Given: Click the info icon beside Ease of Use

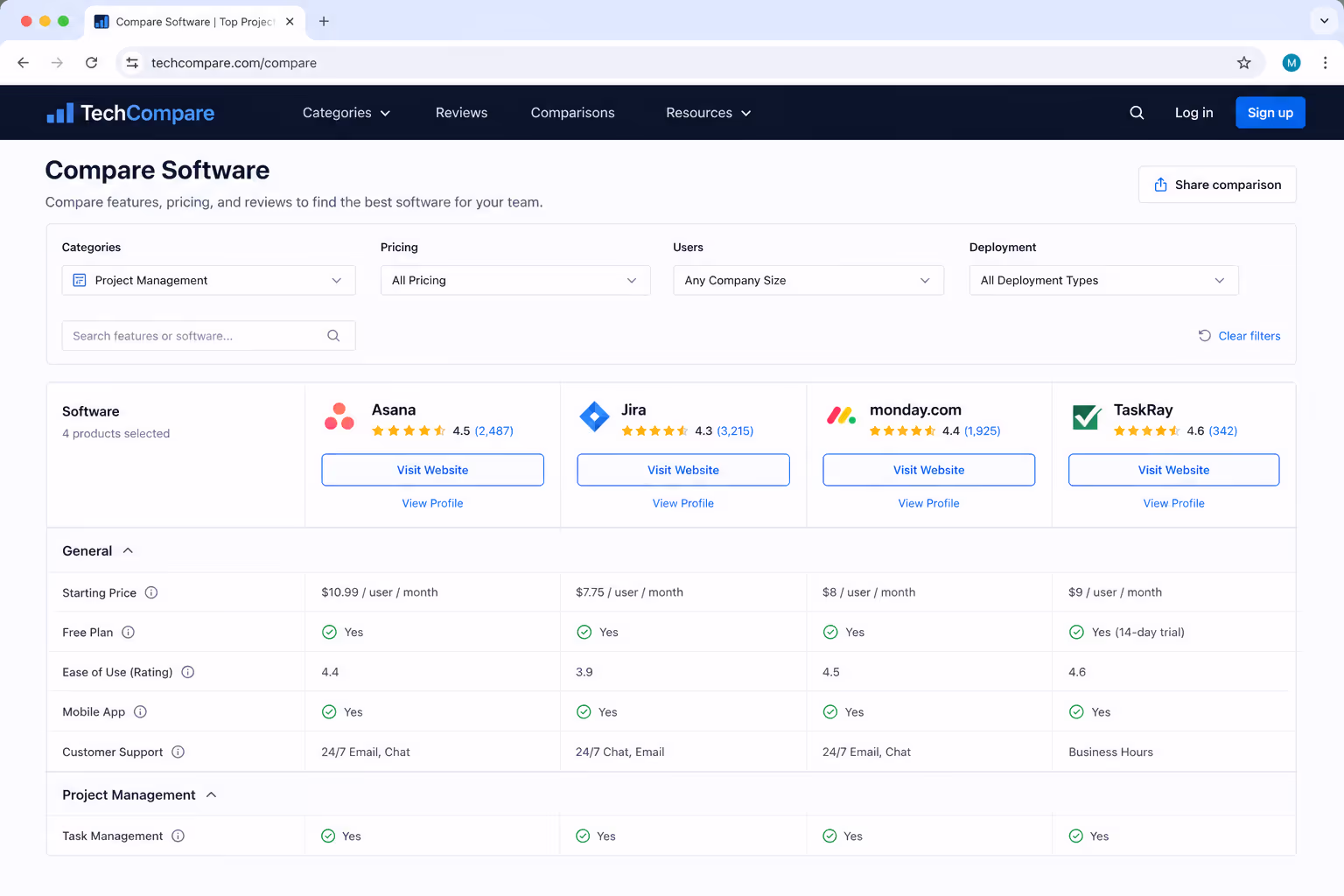Looking at the screenshot, I should (188, 672).
